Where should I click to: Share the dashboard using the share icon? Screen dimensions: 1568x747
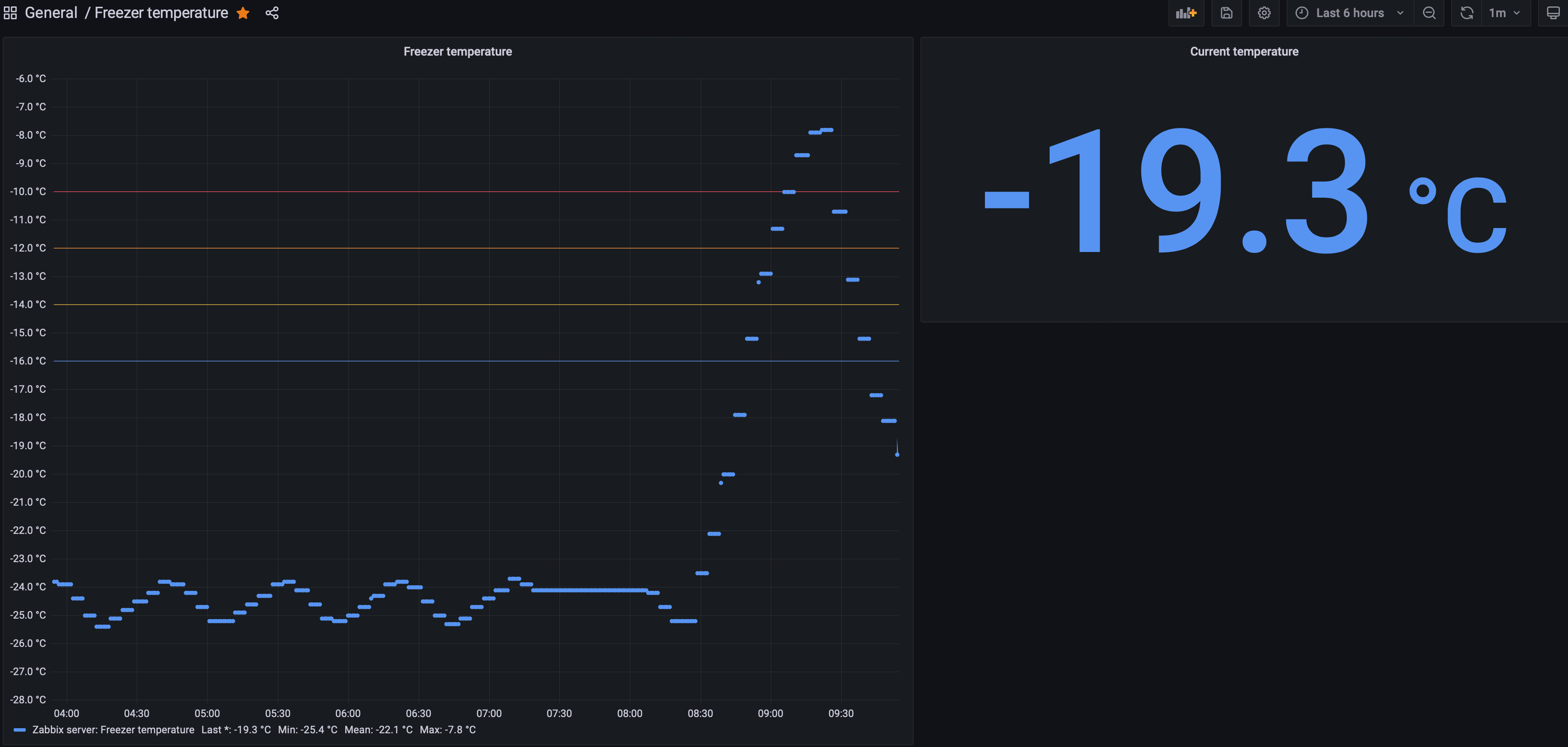[x=272, y=12]
